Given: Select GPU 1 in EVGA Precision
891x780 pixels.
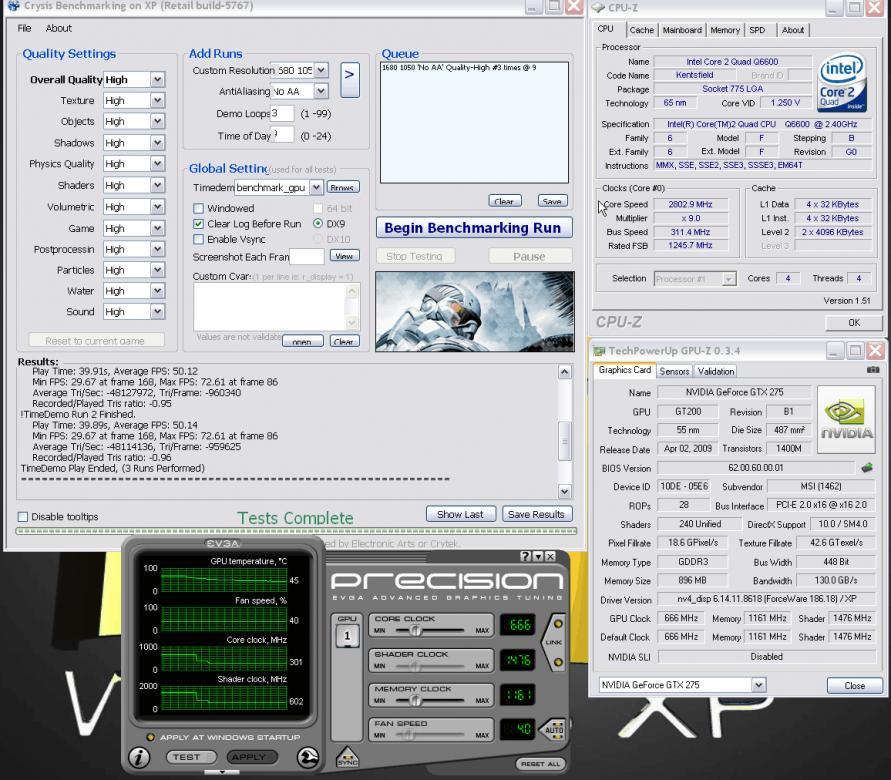Looking at the screenshot, I should coord(347,636).
